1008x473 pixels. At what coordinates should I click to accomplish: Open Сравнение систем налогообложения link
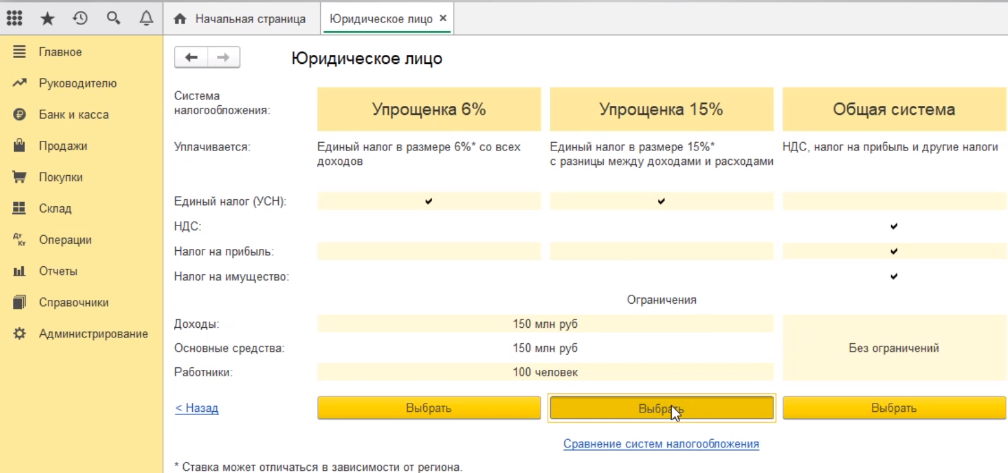coord(661,443)
